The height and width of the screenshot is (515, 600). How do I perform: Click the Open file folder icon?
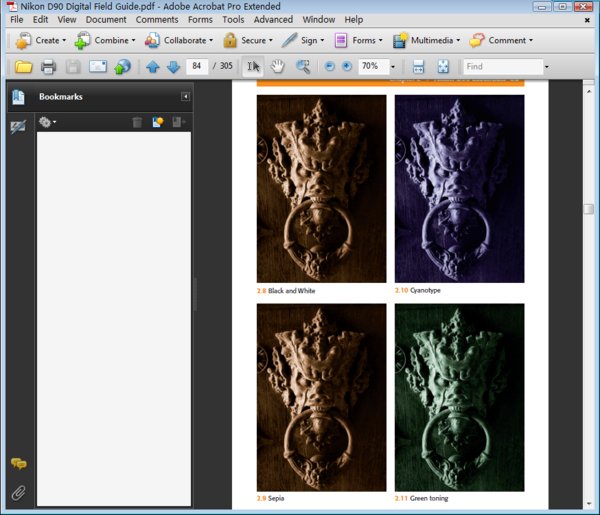[x=22, y=67]
